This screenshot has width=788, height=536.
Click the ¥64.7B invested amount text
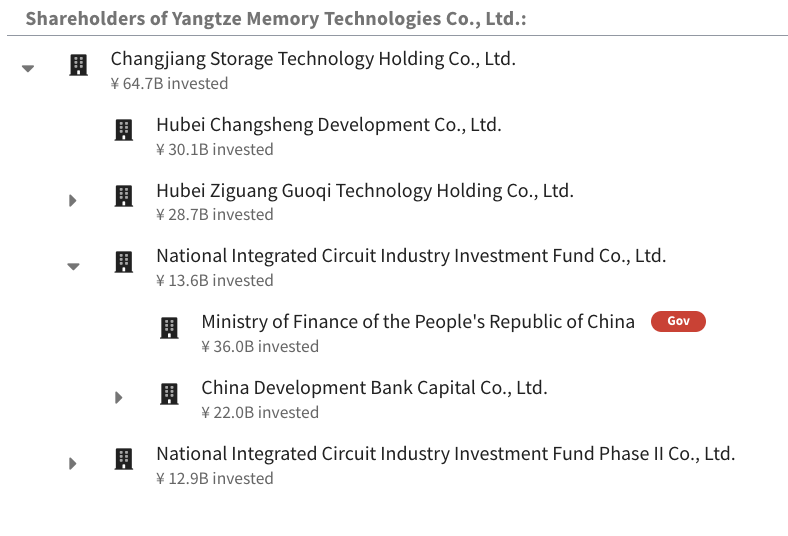pyautogui.click(x=169, y=84)
